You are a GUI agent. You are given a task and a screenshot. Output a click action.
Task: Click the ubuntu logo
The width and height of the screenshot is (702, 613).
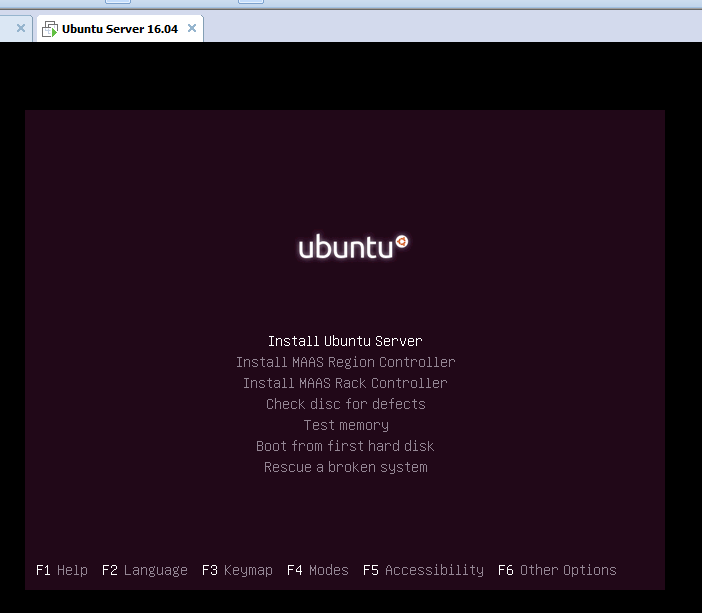(353, 246)
